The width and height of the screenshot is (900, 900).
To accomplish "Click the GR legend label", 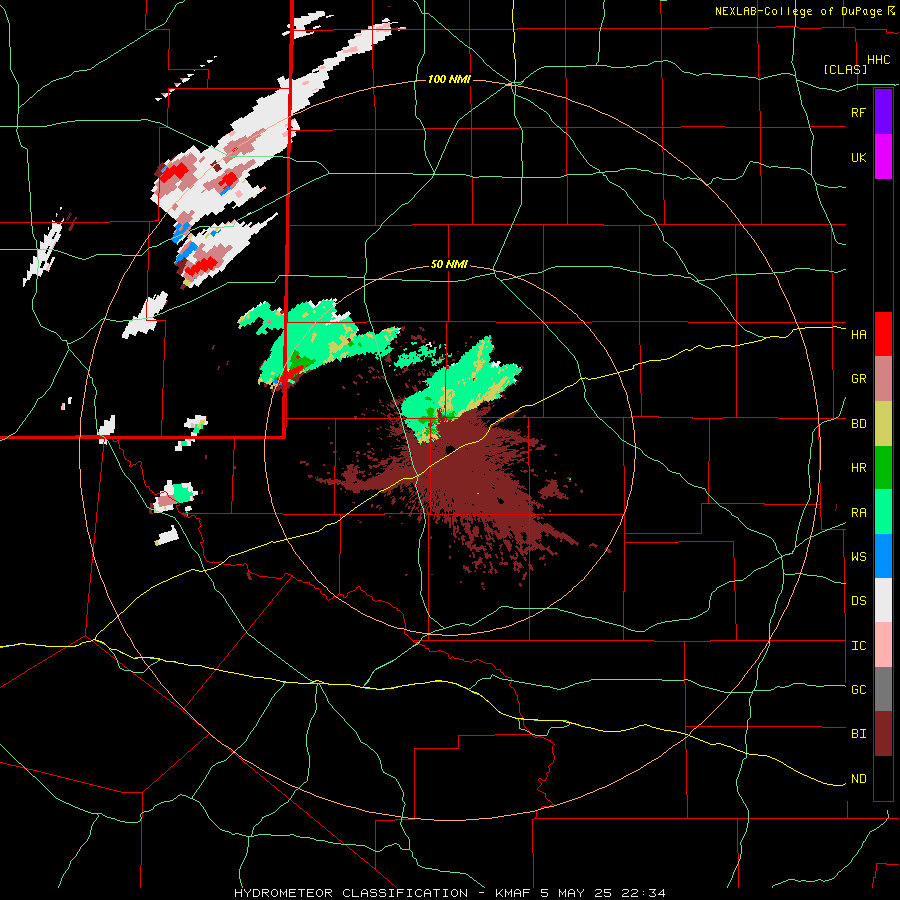I will pyautogui.click(x=858, y=379).
